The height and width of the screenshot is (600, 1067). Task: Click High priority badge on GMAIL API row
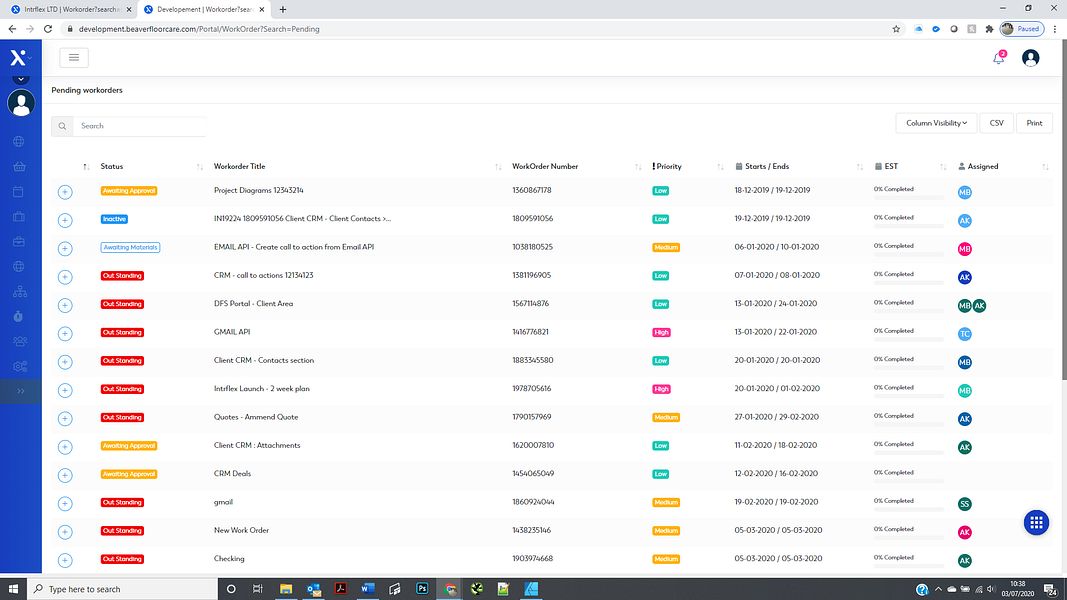[x=661, y=333]
